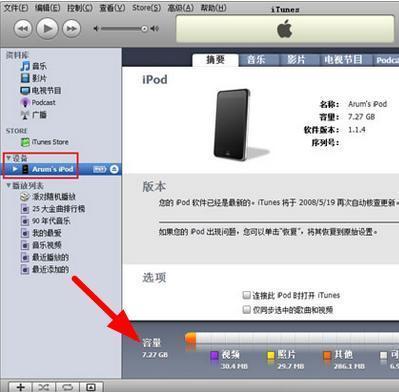This screenshot has height=392, width=399.
Task: Toggle shuffle playback button
Action: pyautogui.click(x=44, y=387)
